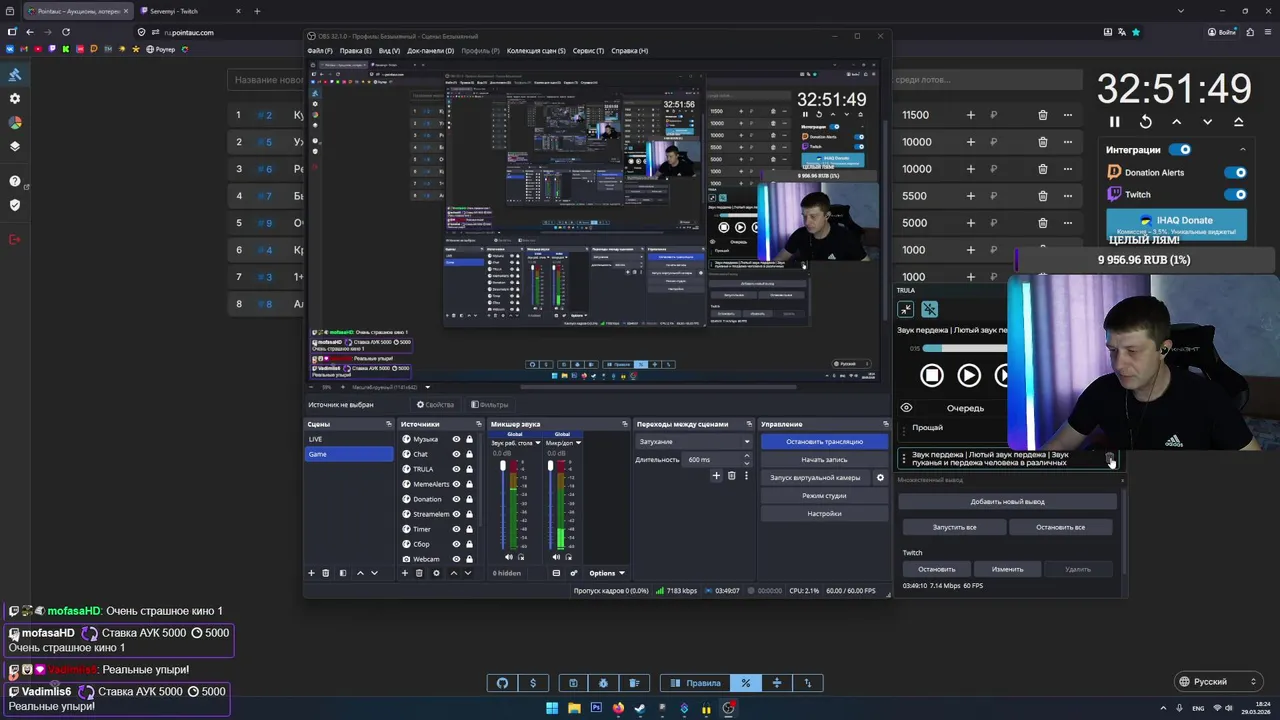Click the delete icon on the 11500 lot

tap(1042, 115)
